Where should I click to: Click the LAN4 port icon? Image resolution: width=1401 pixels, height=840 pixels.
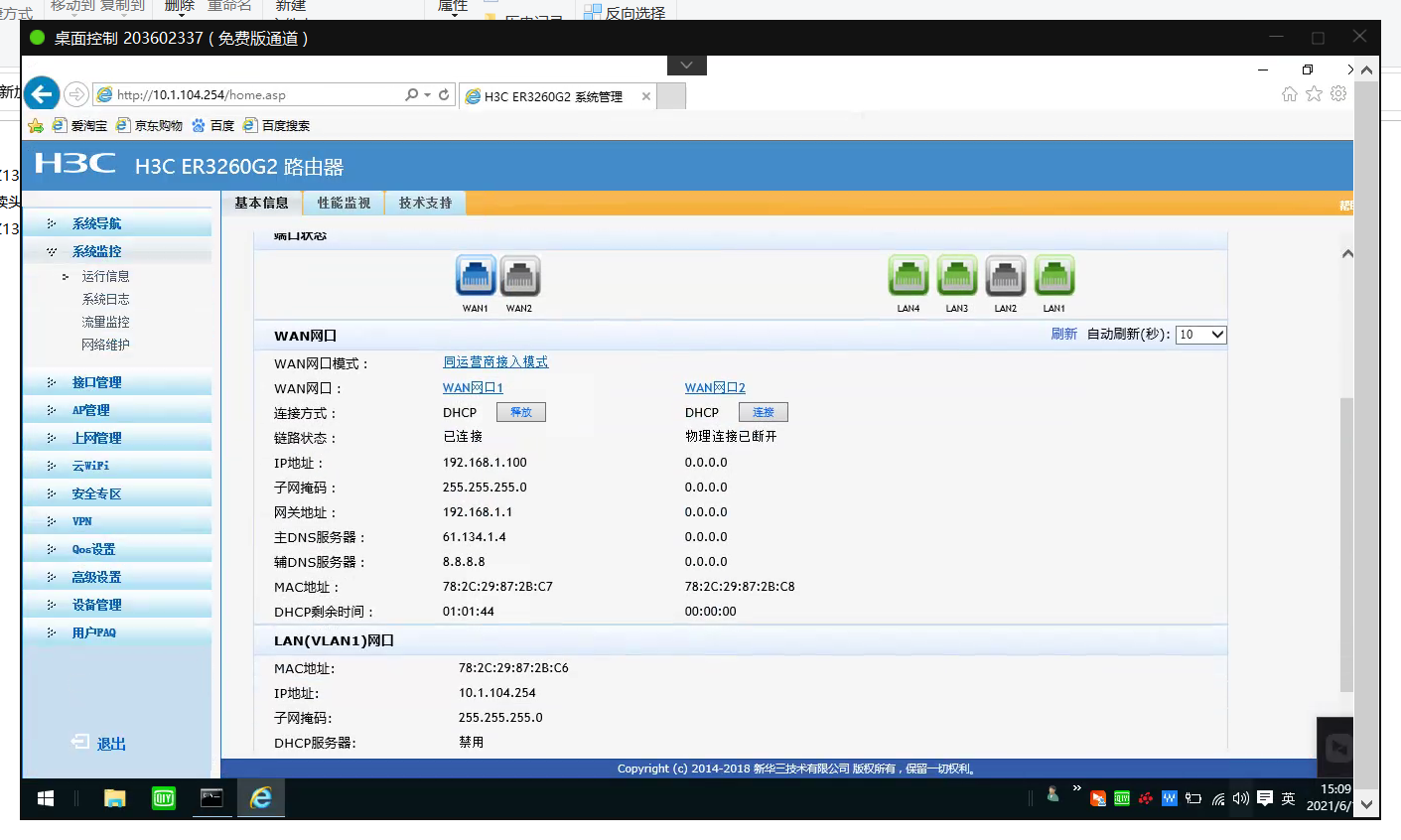click(908, 276)
